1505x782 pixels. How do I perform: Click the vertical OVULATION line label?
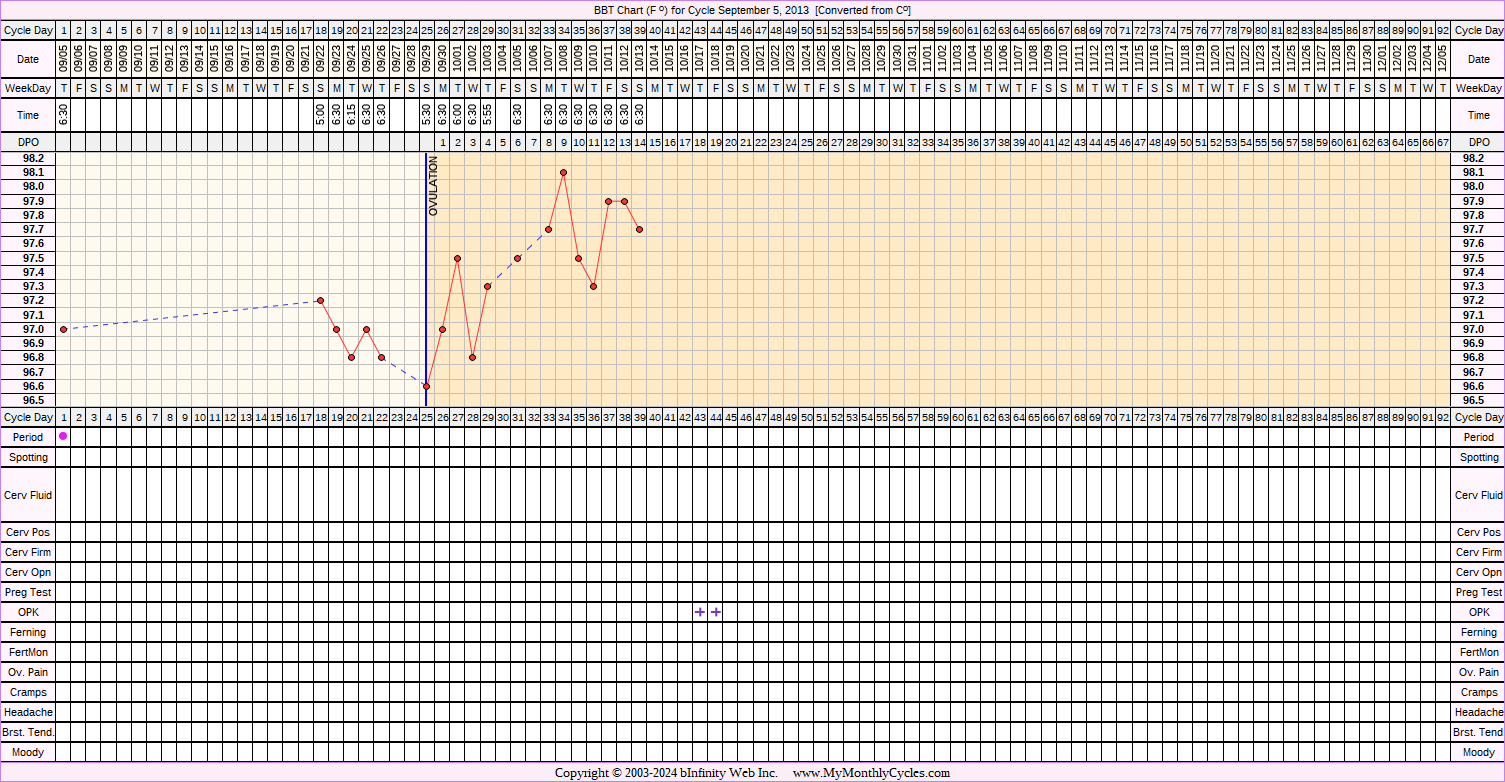pyautogui.click(x=434, y=186)
